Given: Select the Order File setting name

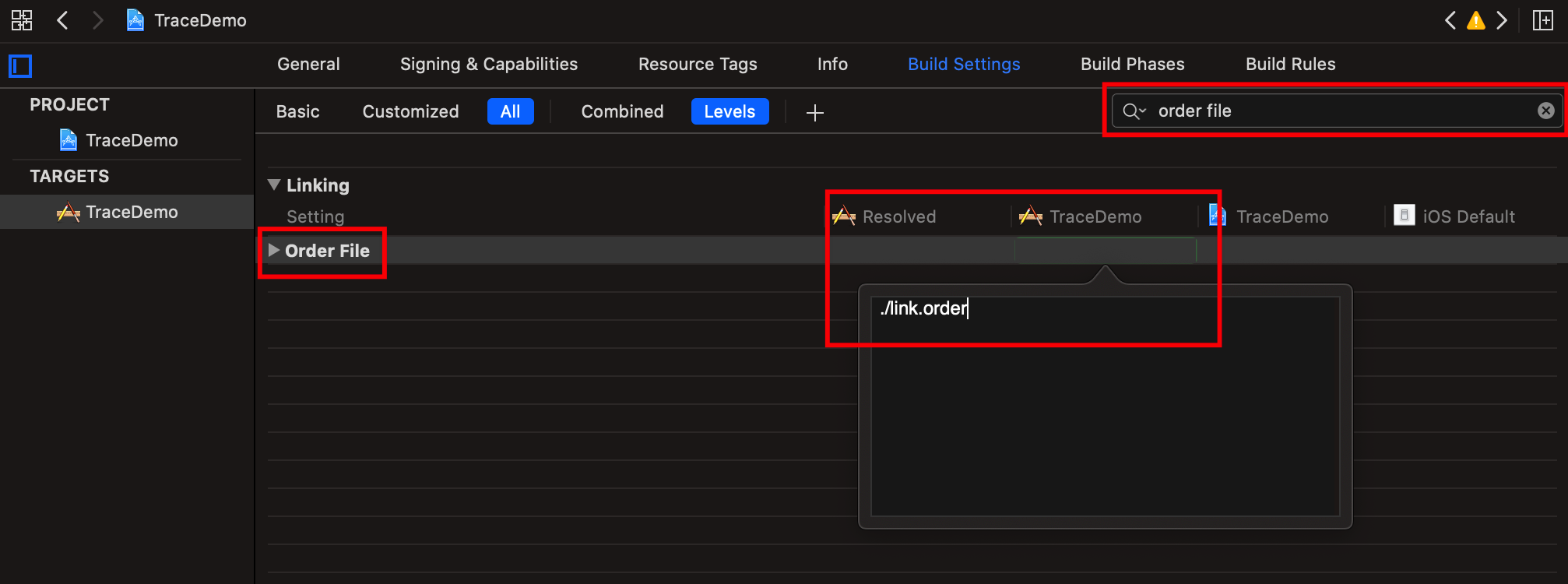Looking at the screenshot, I should 327,251.
